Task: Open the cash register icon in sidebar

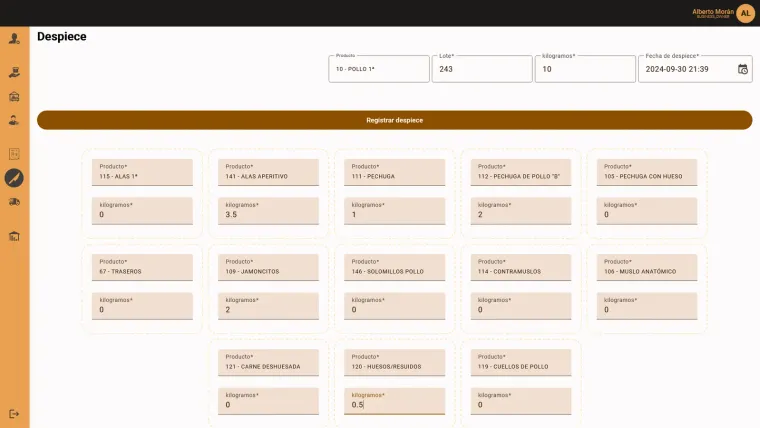Action: tap(14, 72)
